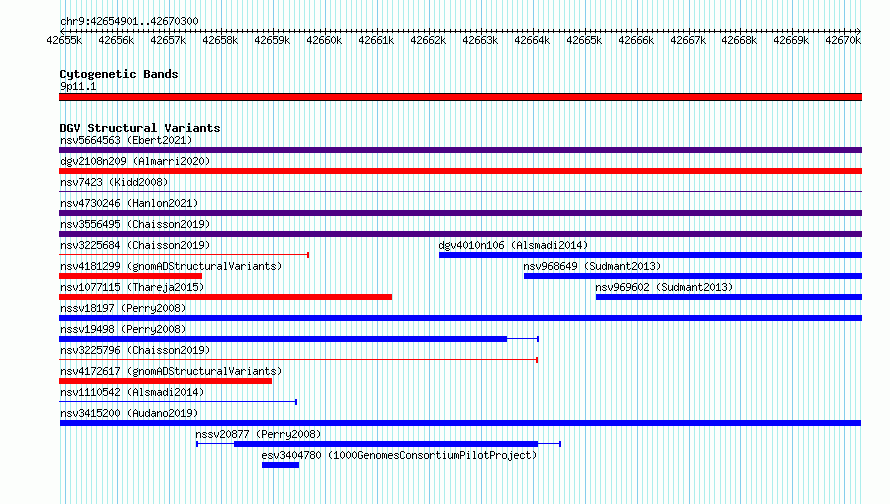This screenshot has width=890, height=504.
Task: Click the 42661k ruler tick label
Action: tap(376, 40)
